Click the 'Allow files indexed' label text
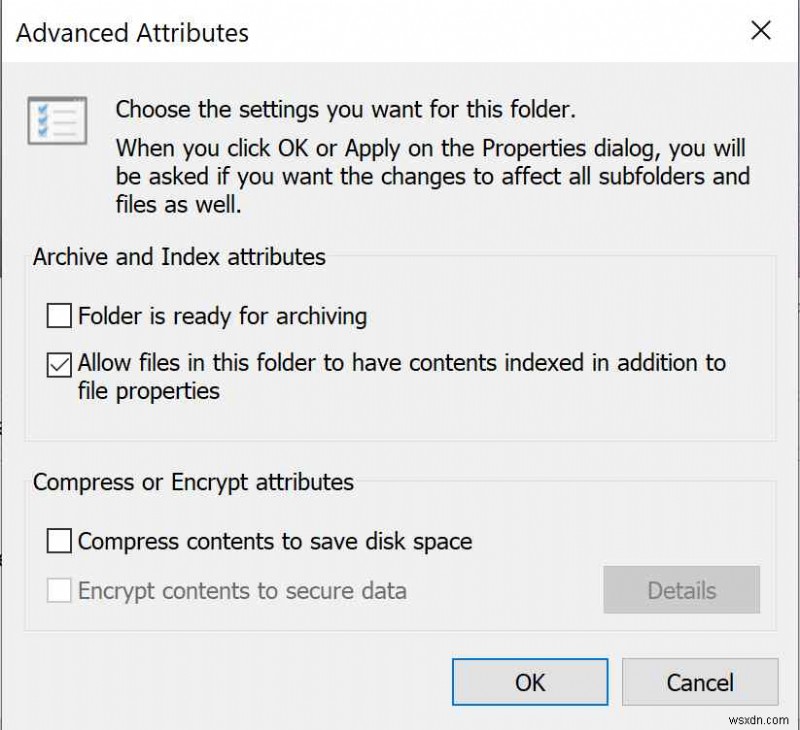This screenshot has width=800, height=730. pyautogui.click(x=400, y=363)
